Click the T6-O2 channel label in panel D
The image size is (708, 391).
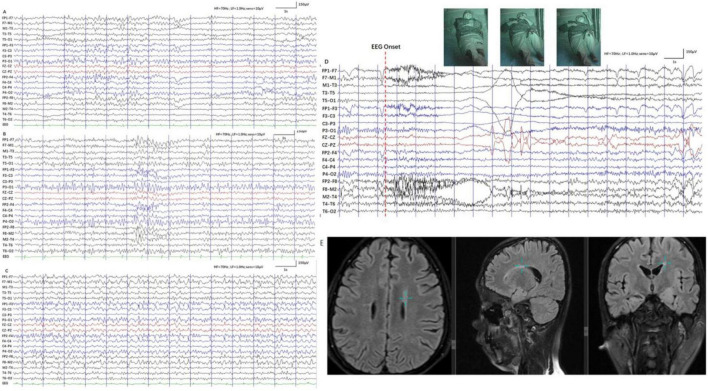tap(329, 211)
